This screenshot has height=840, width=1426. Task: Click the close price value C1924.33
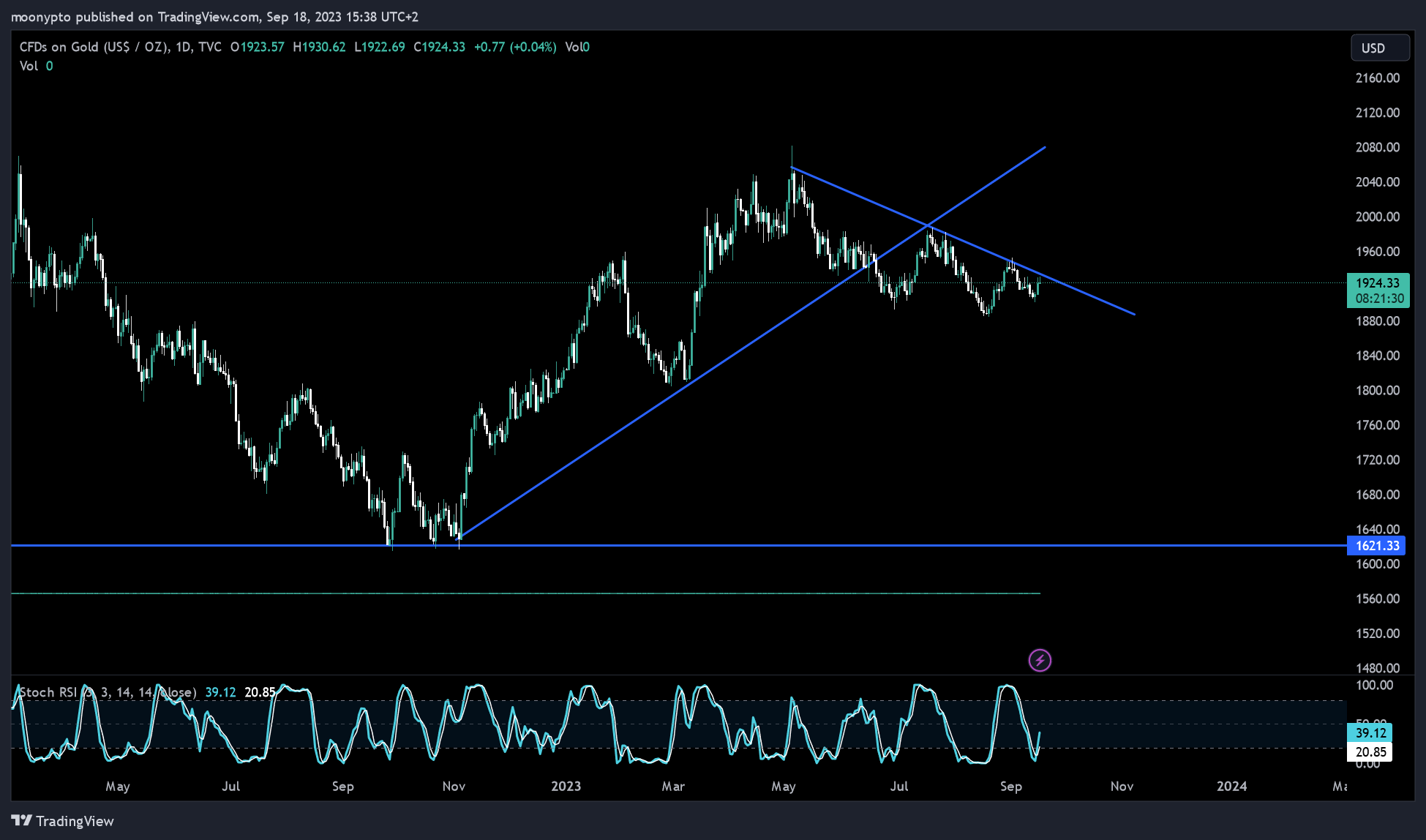pyautogui.click(x=439, y=47)
